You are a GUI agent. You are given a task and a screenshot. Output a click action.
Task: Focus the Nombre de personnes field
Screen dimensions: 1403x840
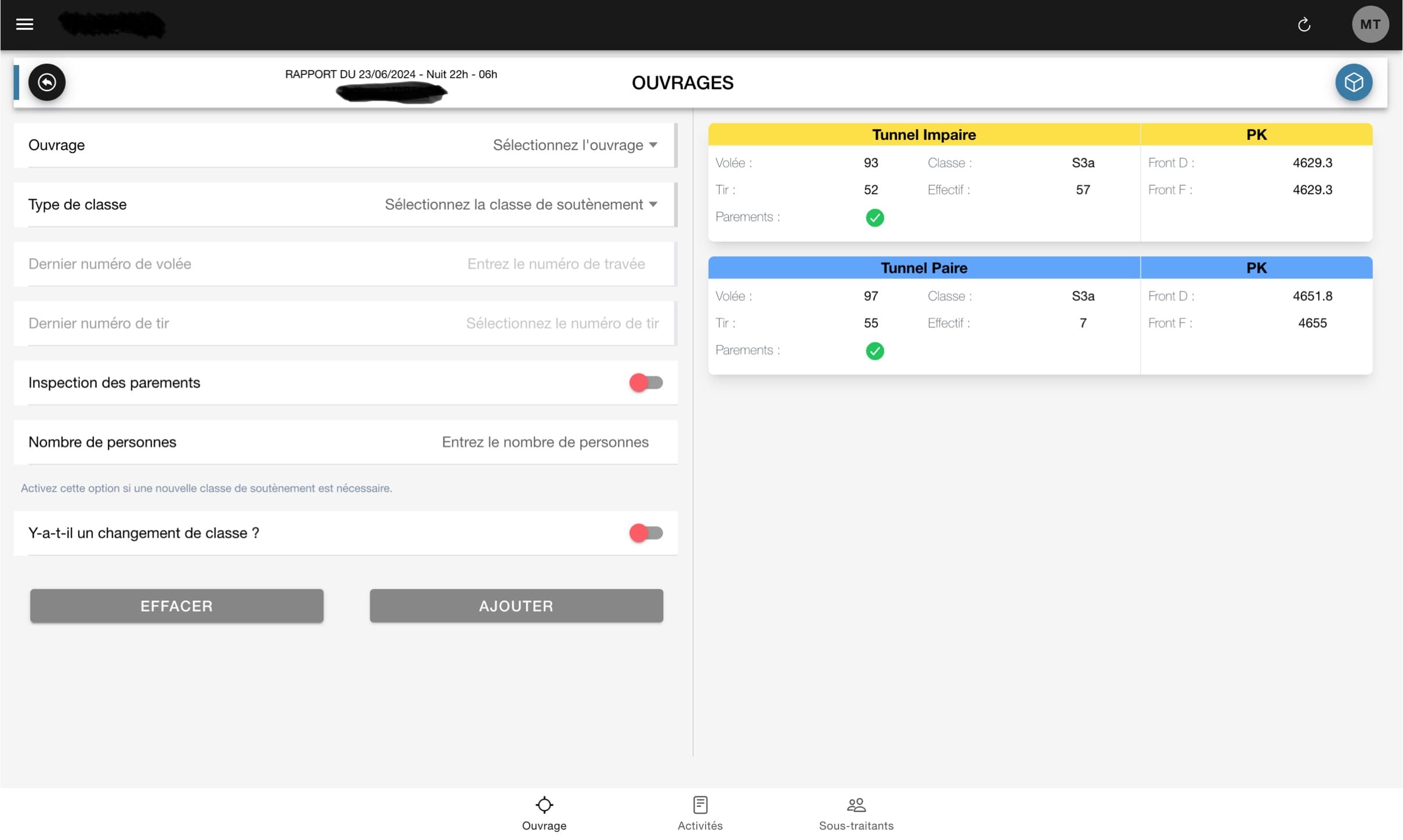point(544,443)
